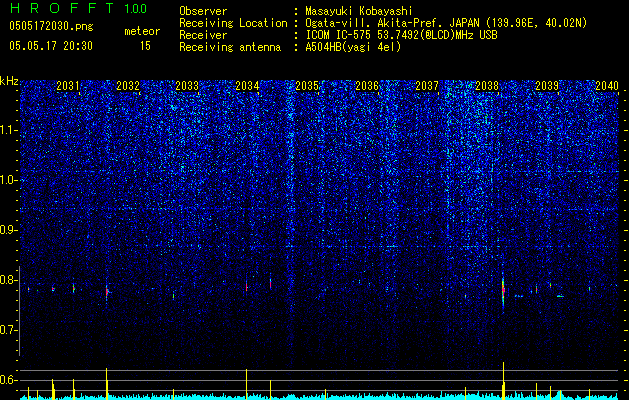Select the timestamp 05.05.17 20:30
The height and width of the screenshot is (400, 629).
pyautogui.click(x=51, y=46)
